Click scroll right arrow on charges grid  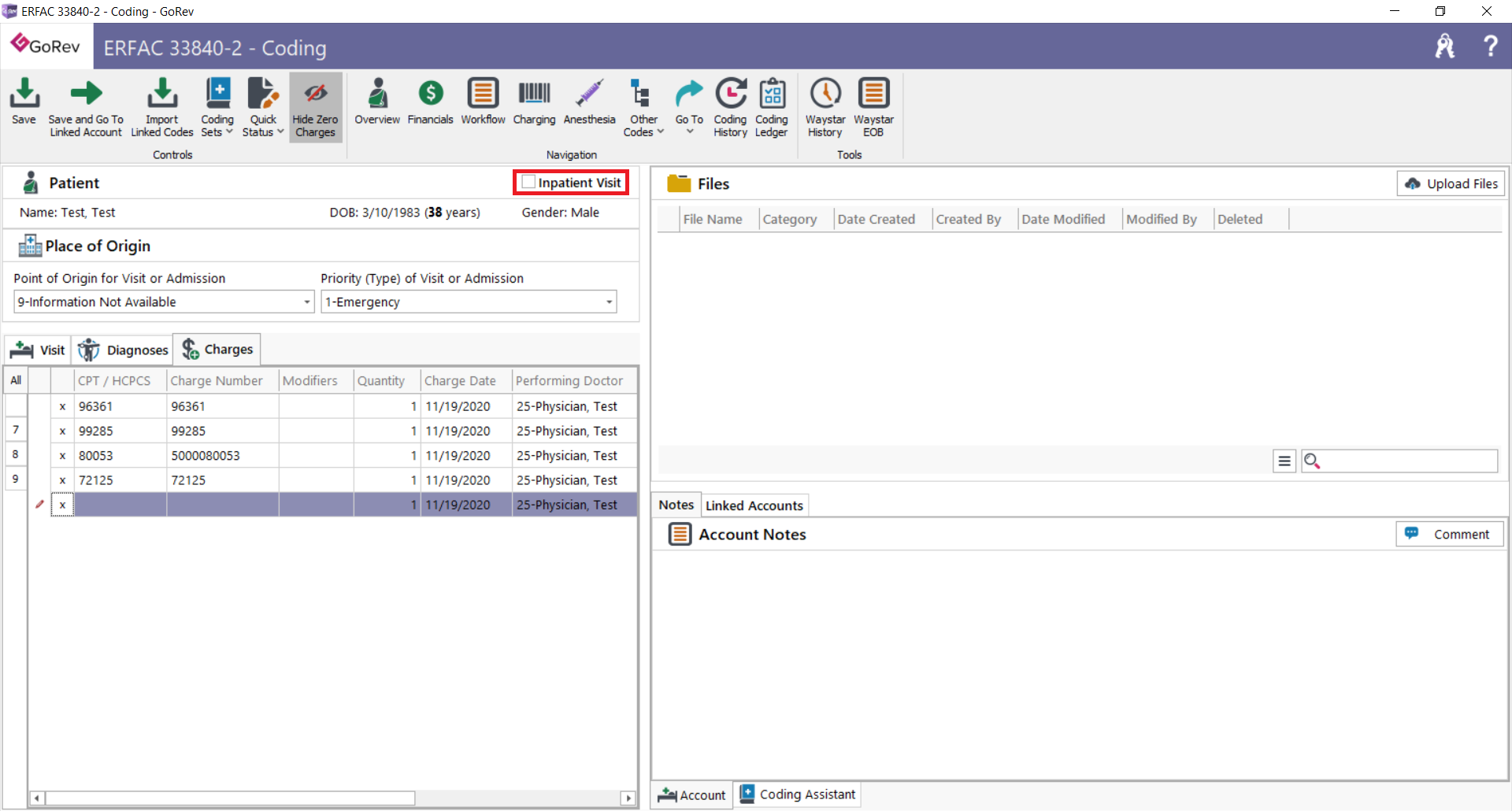pos(628,798)
